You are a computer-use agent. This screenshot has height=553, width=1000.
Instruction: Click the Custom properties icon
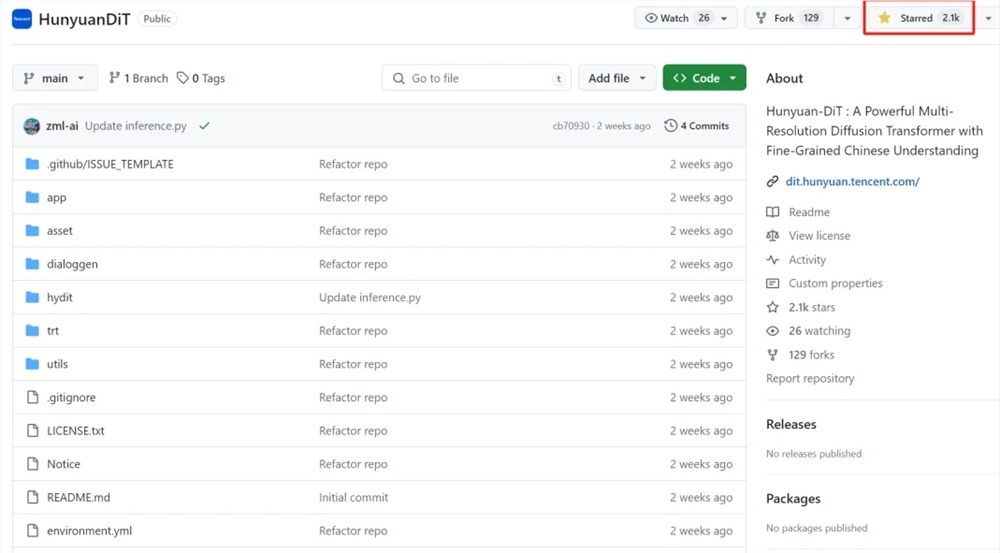(772, 283)
